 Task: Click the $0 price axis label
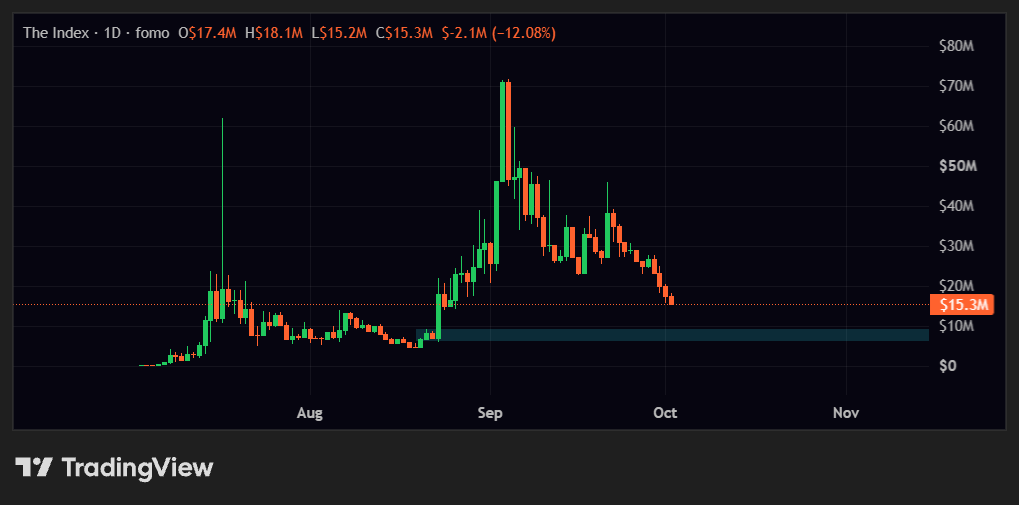[948, 366]
